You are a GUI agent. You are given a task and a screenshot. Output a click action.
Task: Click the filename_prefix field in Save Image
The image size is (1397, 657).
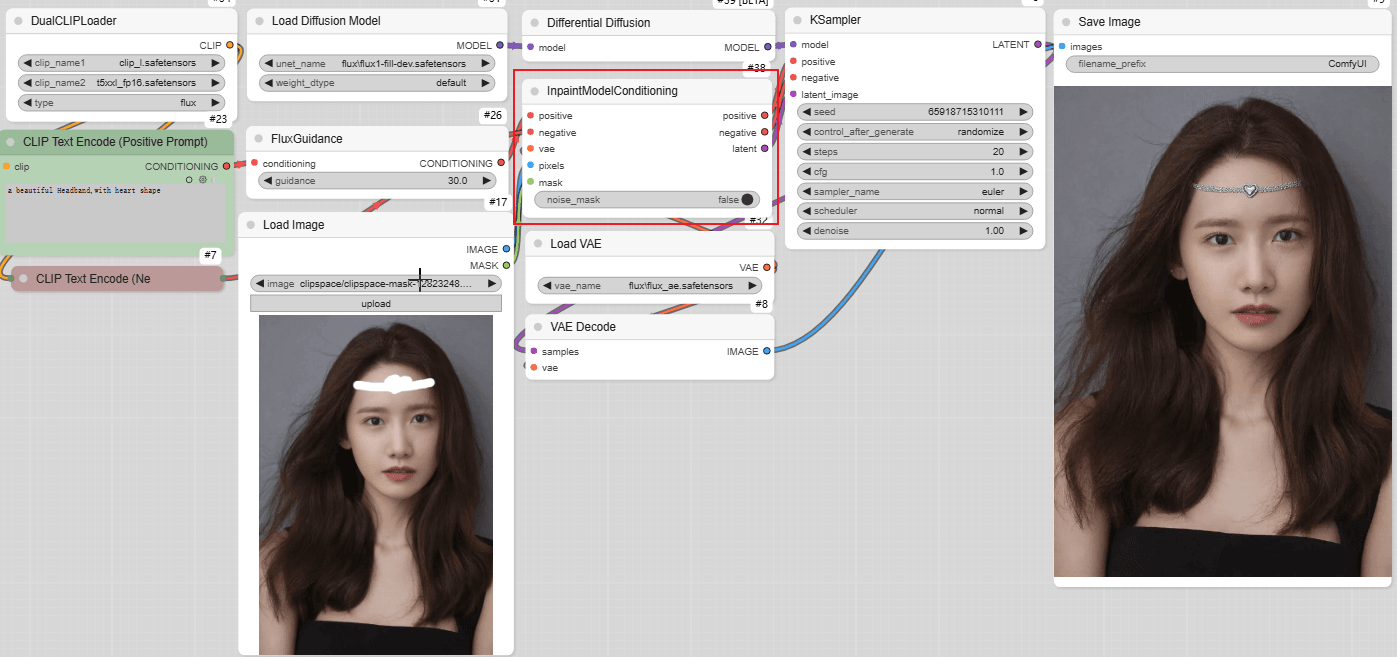click(x=1222, y=64)
